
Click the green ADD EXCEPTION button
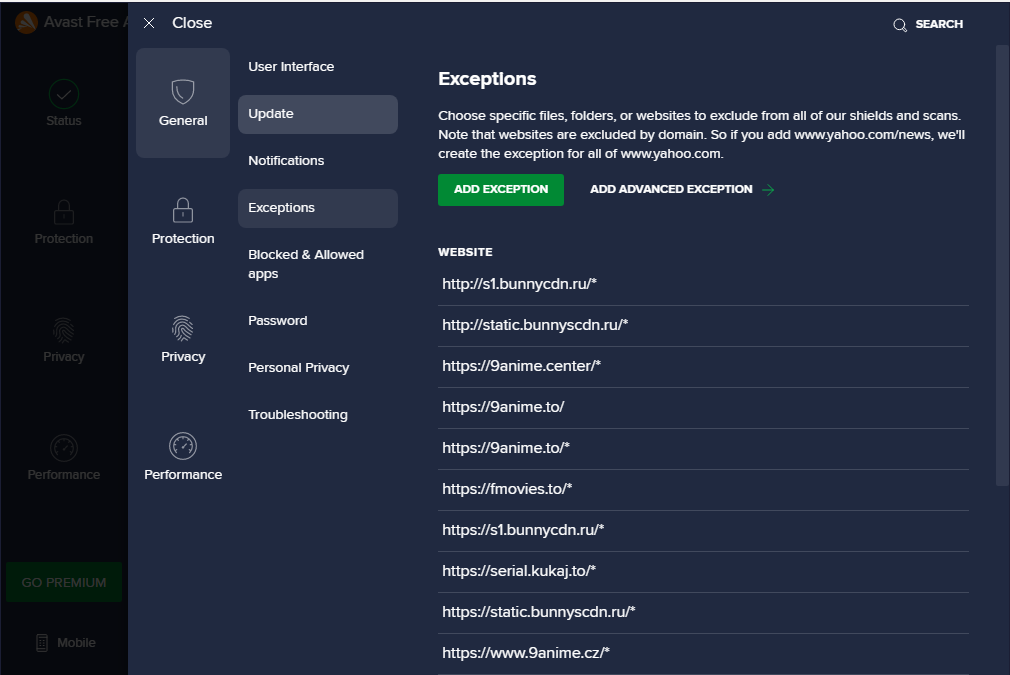[x=501, y=189]
